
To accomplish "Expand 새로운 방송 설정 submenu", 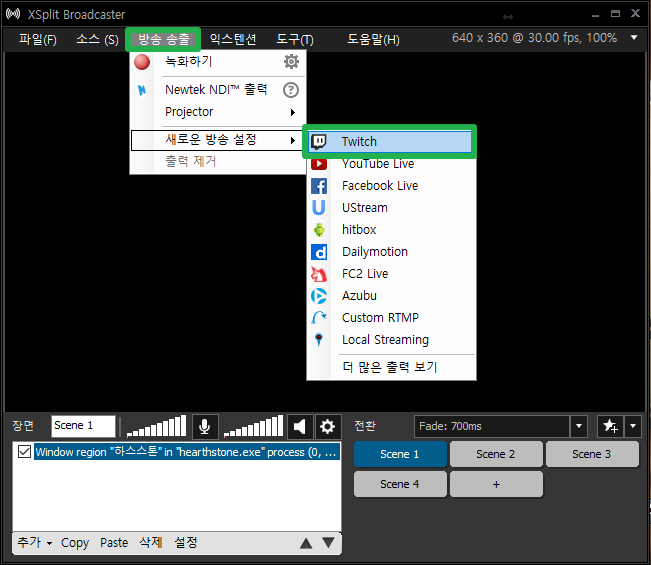I will click(x=218, y=140).
